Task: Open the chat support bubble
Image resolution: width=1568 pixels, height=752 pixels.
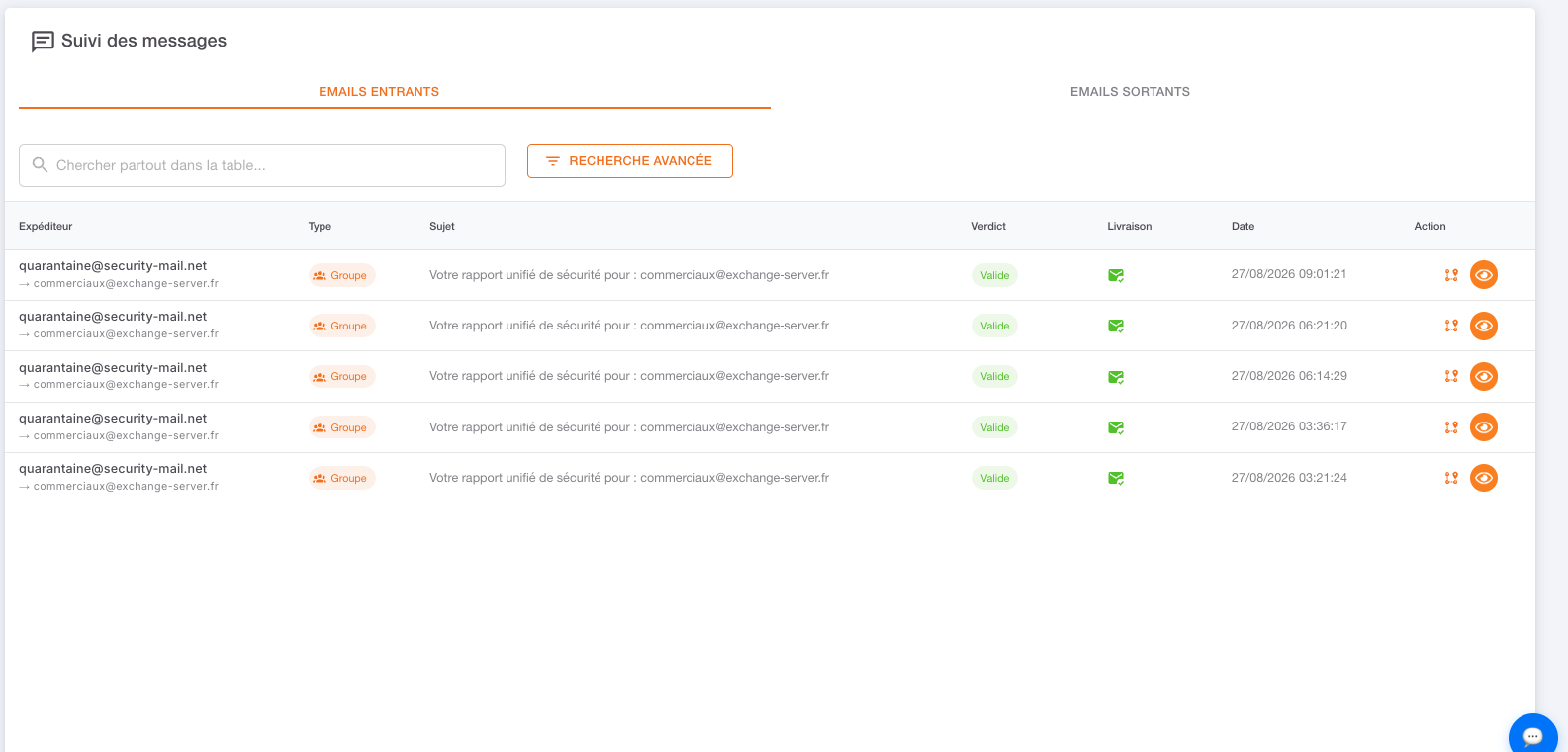Action: pos(1532,735)
